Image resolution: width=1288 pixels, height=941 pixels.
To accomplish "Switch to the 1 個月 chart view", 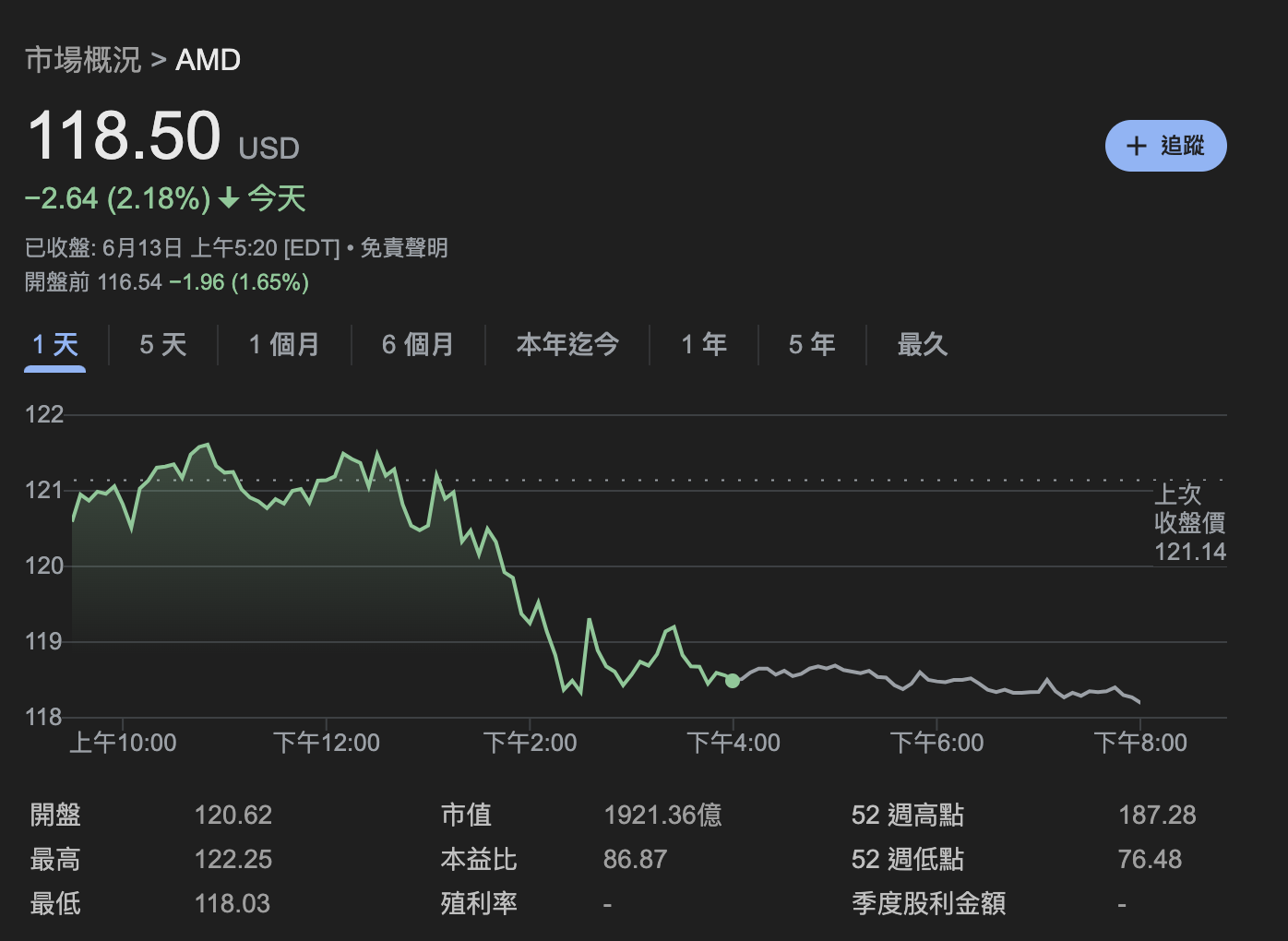I will pos(283,344).
